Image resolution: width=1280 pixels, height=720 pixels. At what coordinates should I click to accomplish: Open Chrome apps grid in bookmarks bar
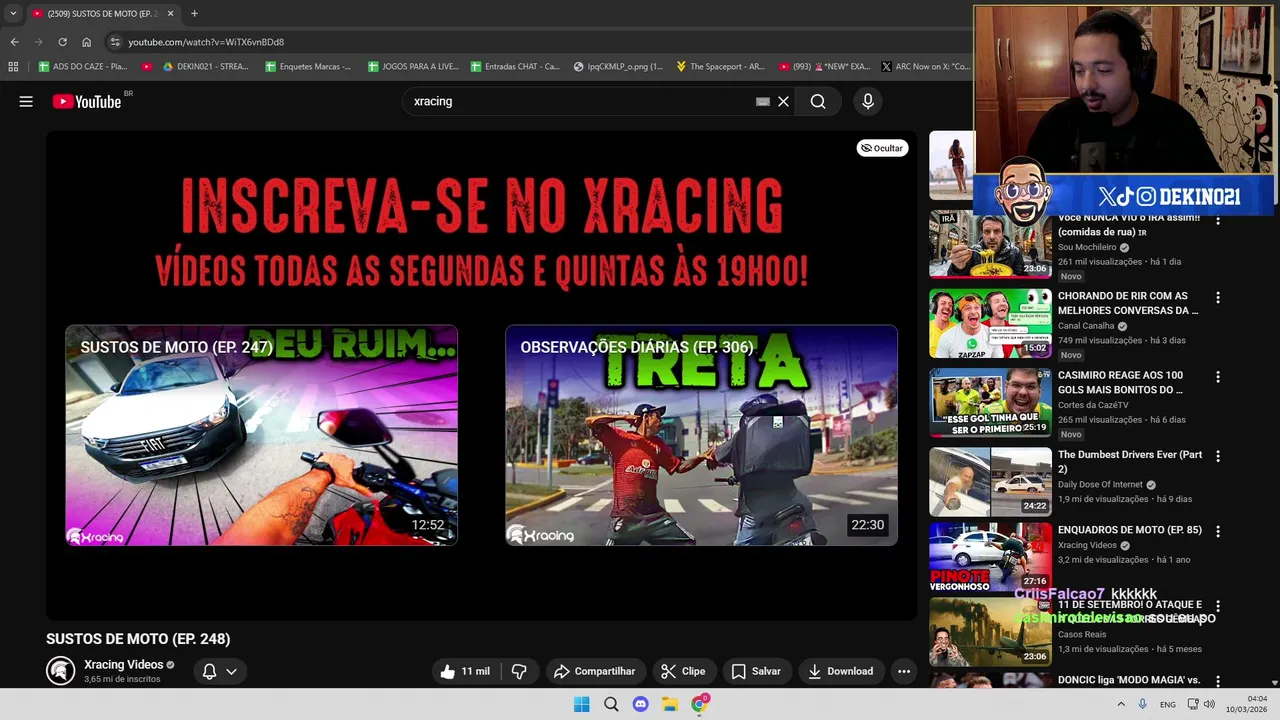[13, 67]
